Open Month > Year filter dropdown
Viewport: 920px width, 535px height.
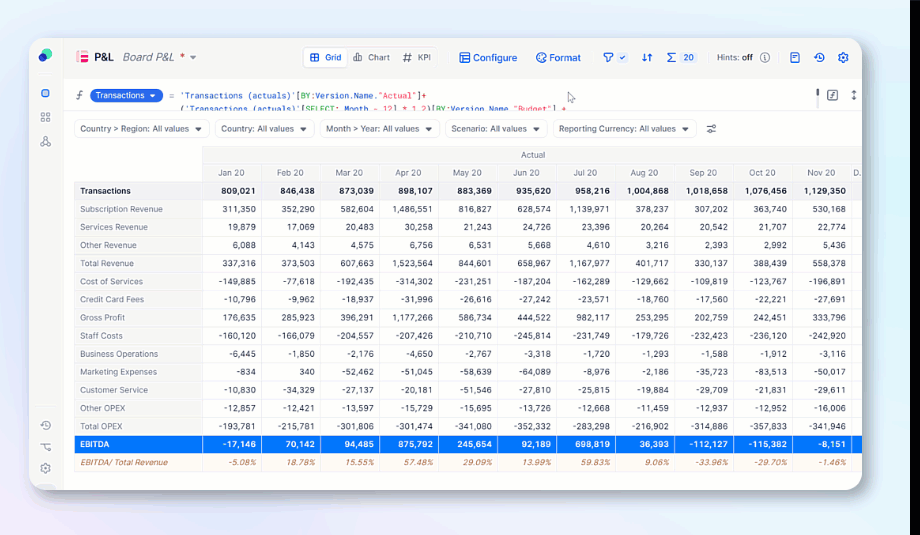[x=380, y=128]
